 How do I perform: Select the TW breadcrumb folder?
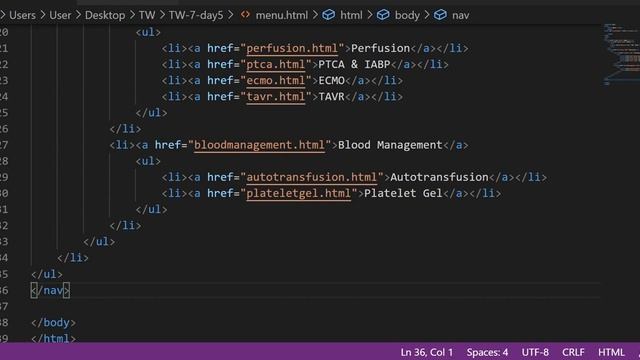(x=147, y=15)
